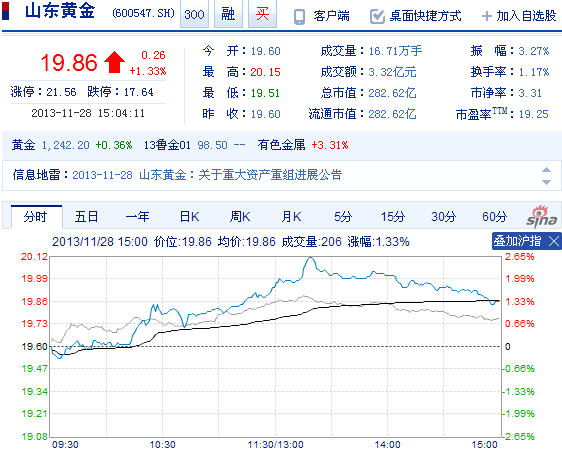Click the 客户端 mobile phone icon
This screenshot has width=562, height=449.
pos(299,16)
